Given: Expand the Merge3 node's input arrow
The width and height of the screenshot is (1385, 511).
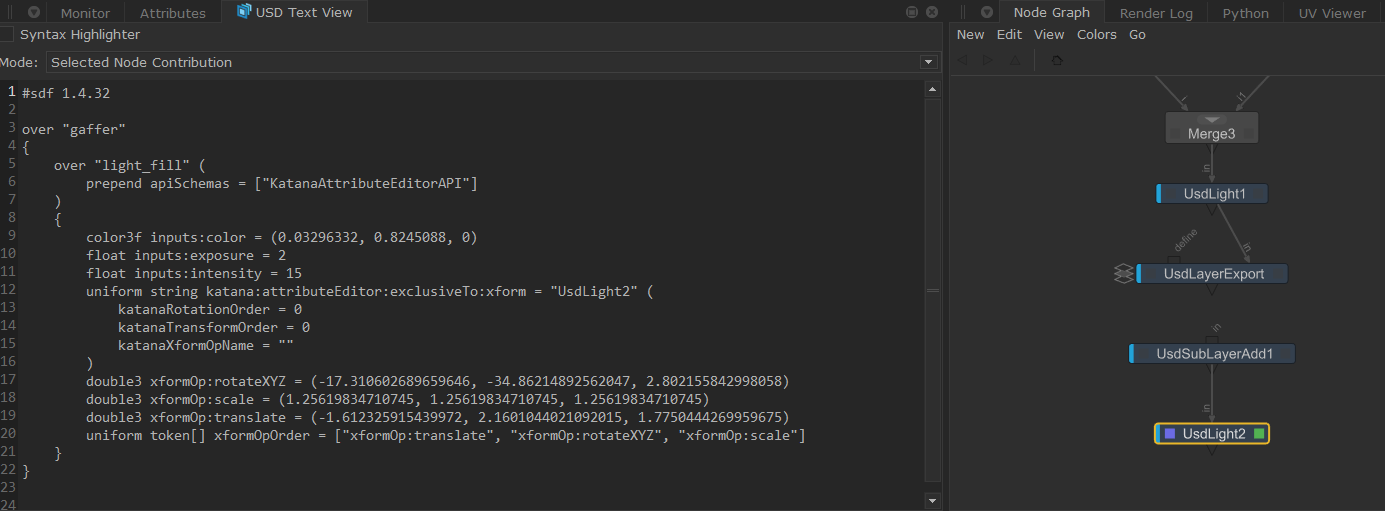Looking at the screenshot, I should pos(1211,120).
